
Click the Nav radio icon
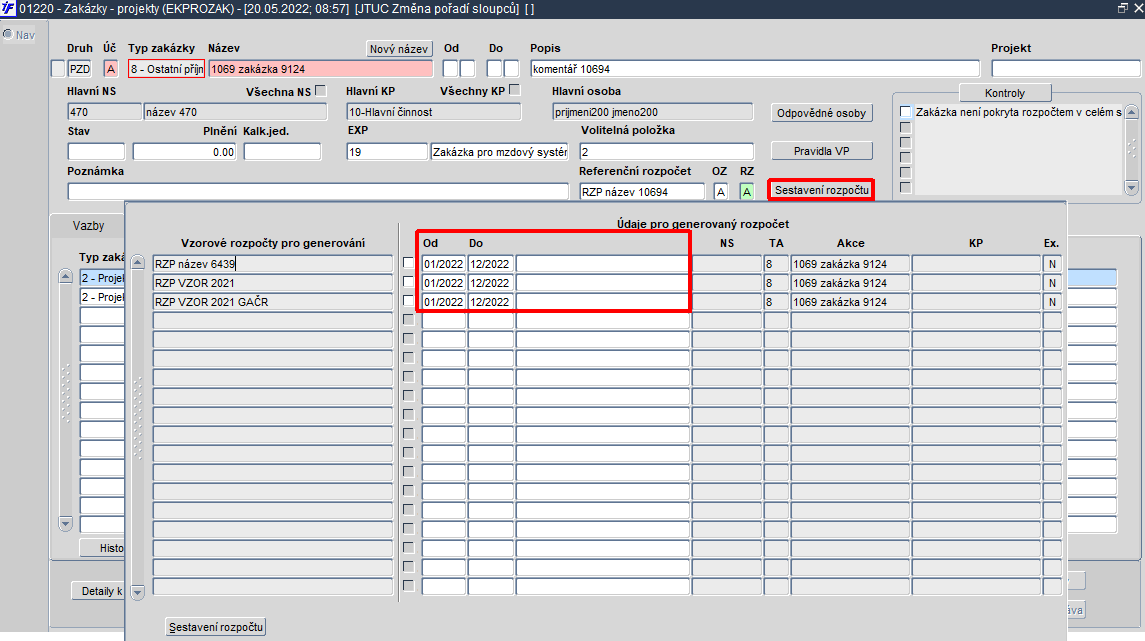(8, 34)
